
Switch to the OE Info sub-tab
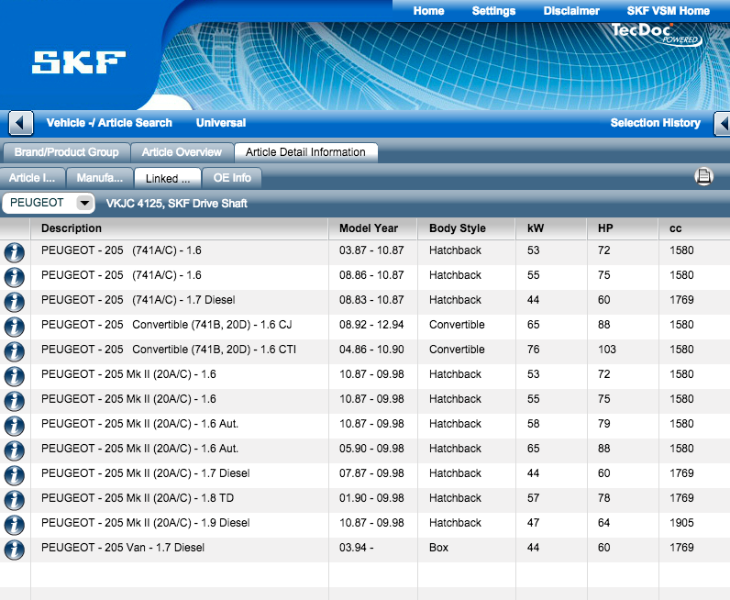(232, 178)
